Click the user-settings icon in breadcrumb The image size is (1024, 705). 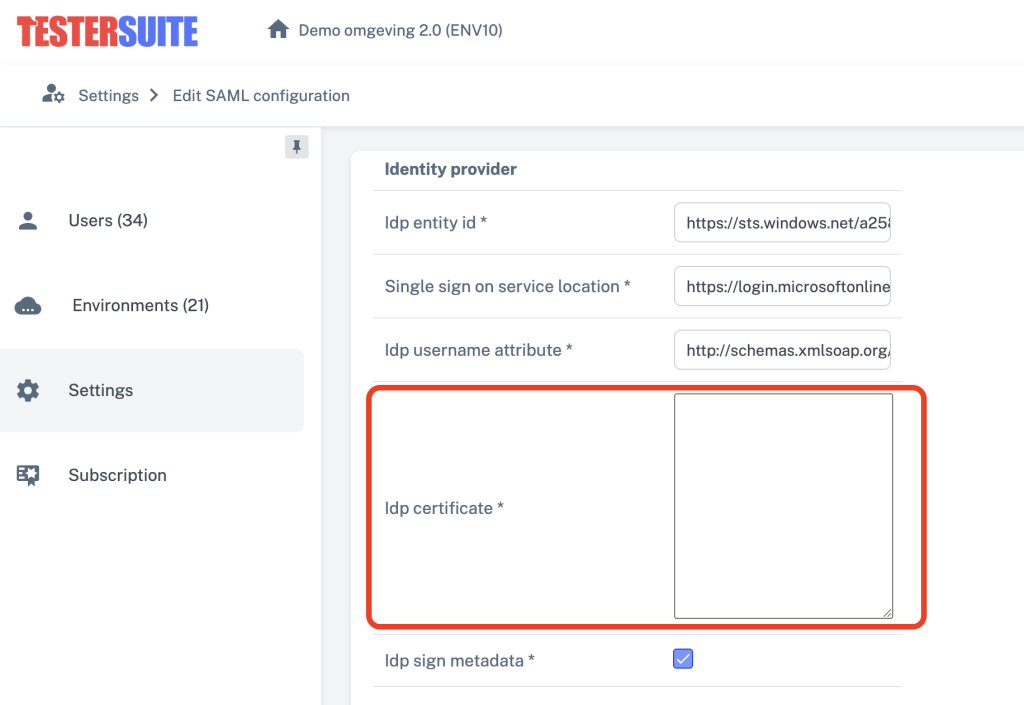[x=53, y=95]
